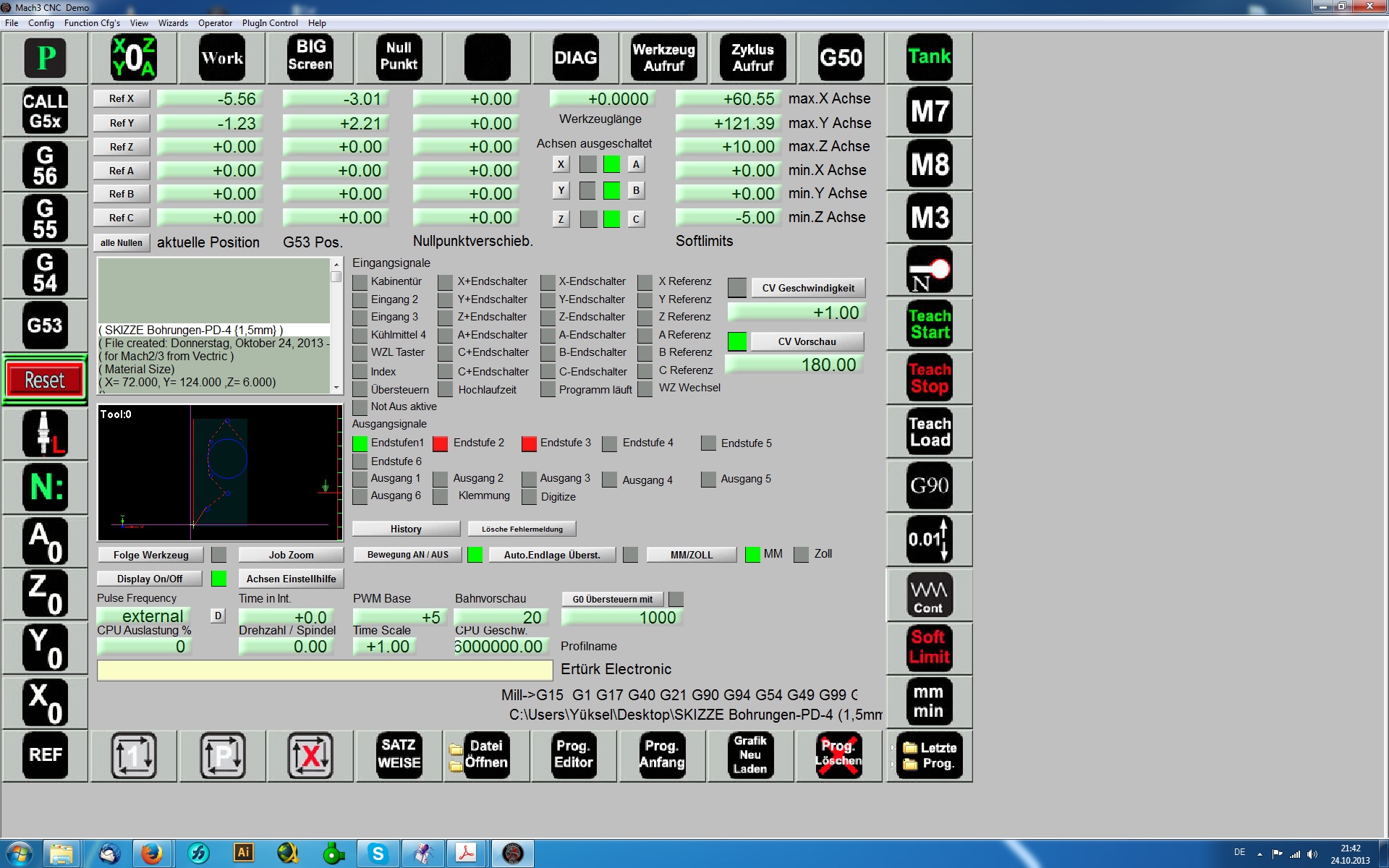Click the Cont wave mode icon
This screenshot has width=1389, height=868.
point(930,595)
